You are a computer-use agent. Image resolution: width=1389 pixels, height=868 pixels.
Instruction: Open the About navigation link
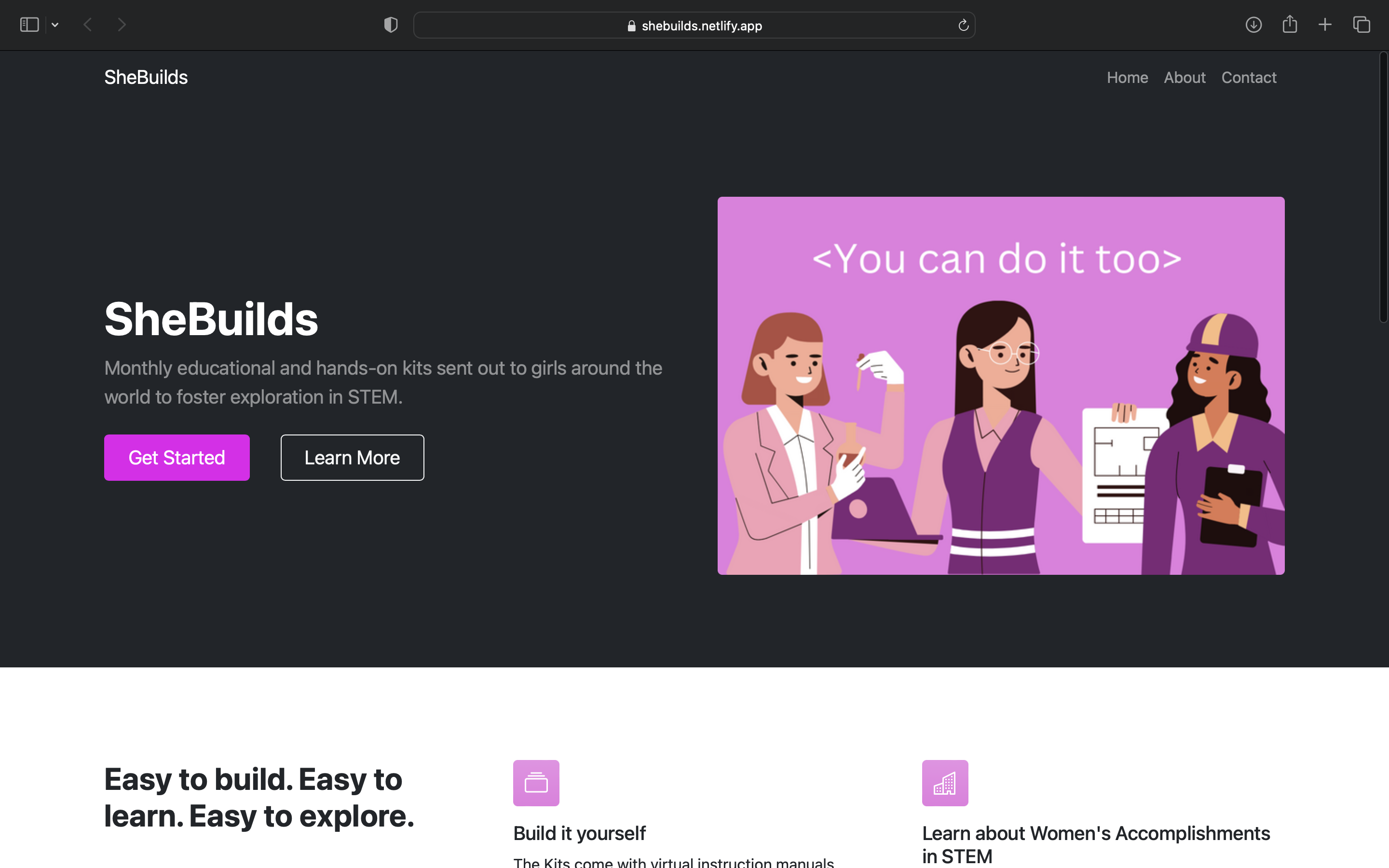(1184, 78)
